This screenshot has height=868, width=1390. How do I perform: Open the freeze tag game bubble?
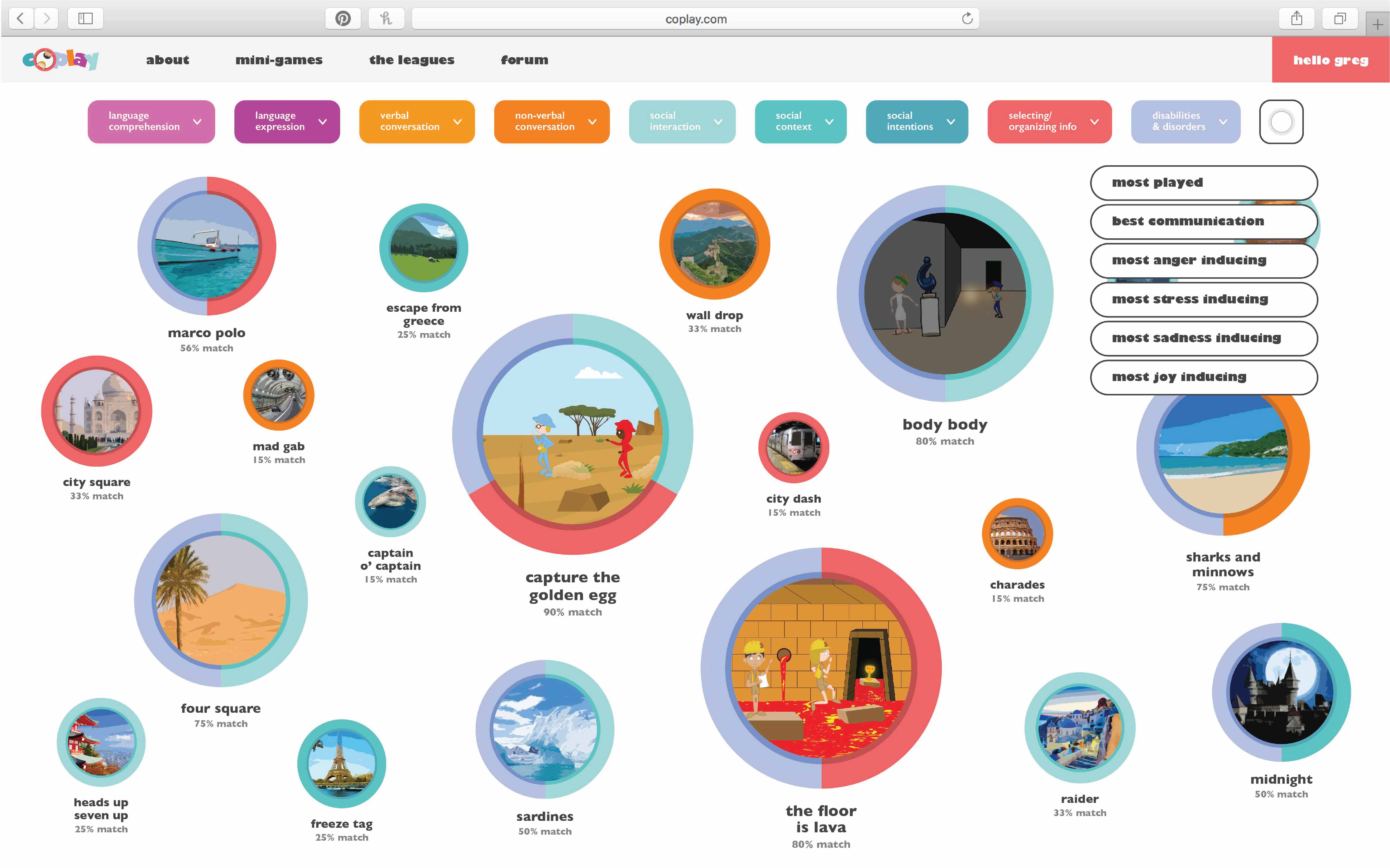[342, 763]
